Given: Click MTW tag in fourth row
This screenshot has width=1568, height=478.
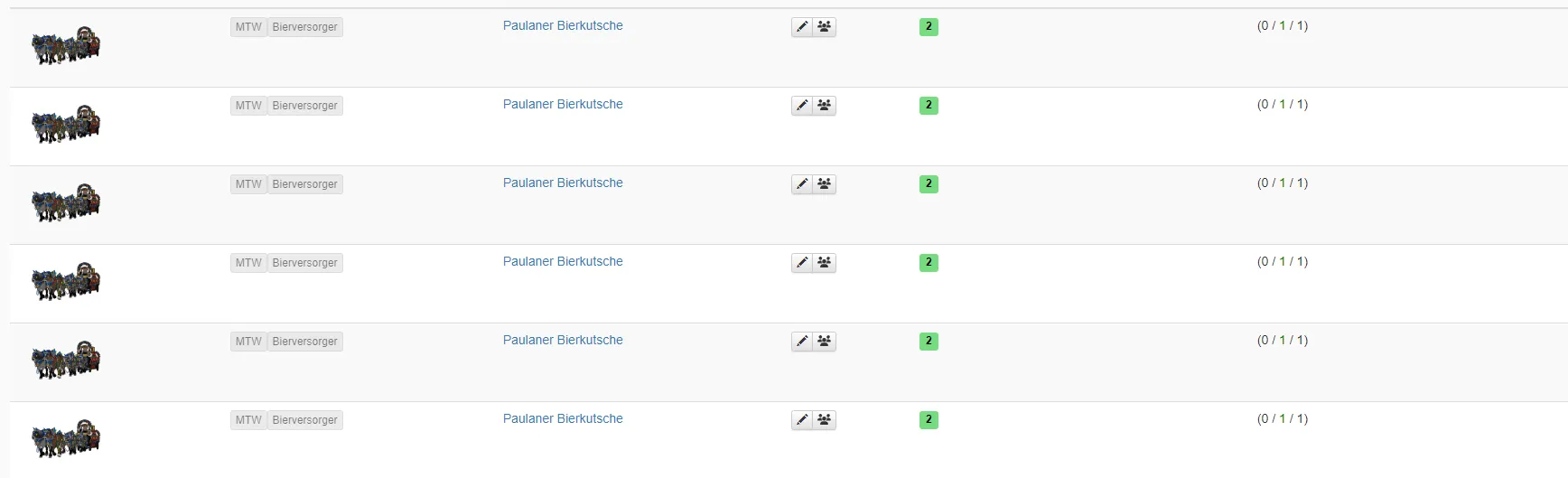Looking at the screenshot, I should pos(248,263).
